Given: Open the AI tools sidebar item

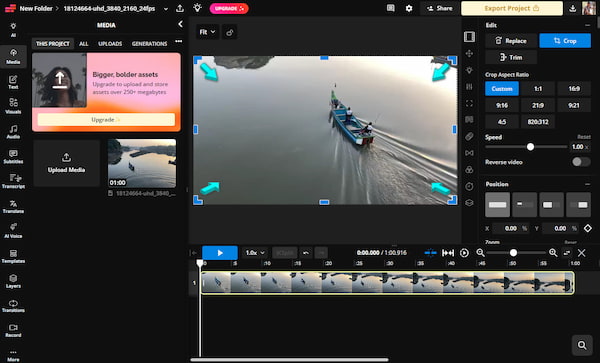Looking at the screenshot, I should [x=13, y=30].
